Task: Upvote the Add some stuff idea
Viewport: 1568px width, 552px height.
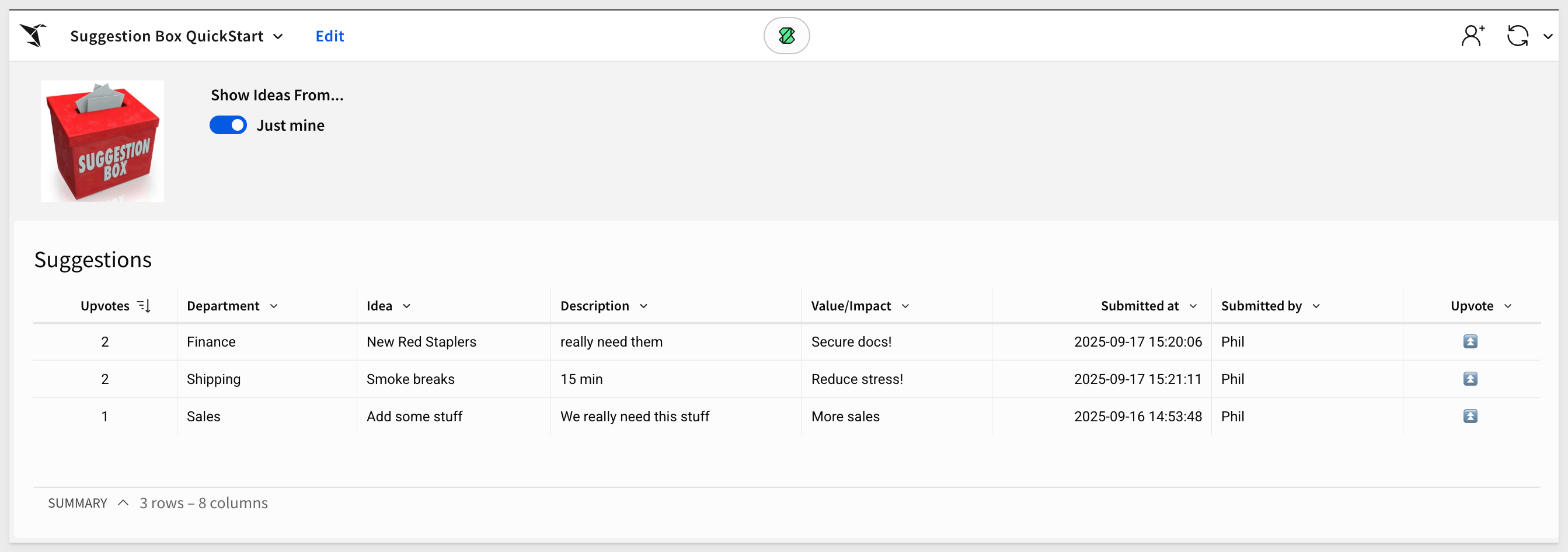Action: (x=1469, y=416)
